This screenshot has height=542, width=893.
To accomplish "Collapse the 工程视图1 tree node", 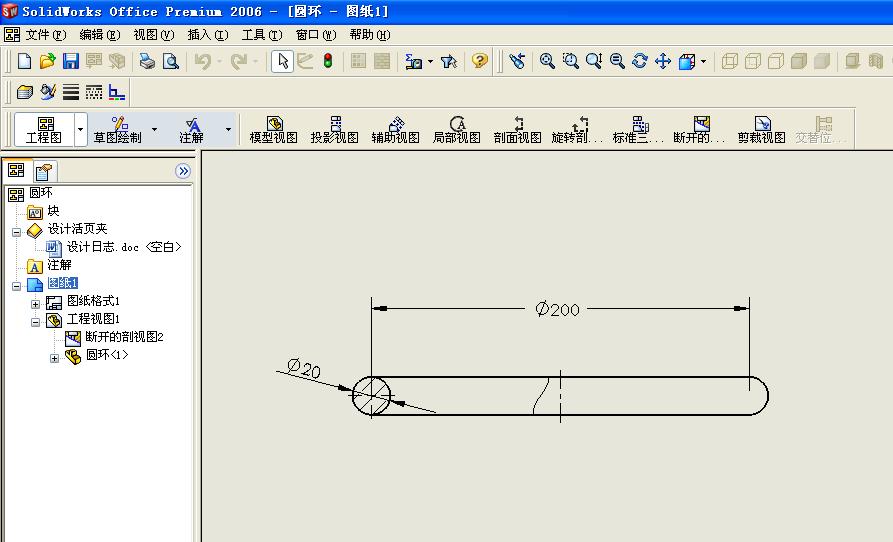I will pyautogui.click(x=35, y=322).
